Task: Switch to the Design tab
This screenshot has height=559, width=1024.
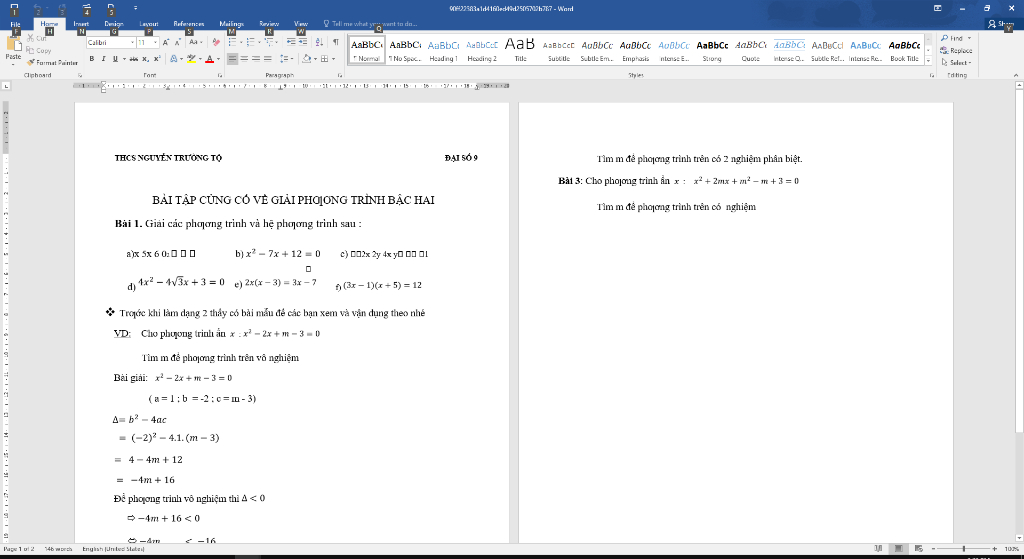Action: point(114,24)
